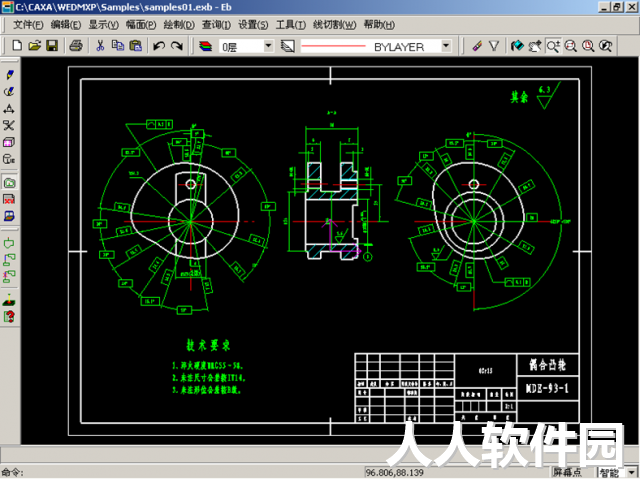Select the scissors edit tool in sidebar

click(9, 125)
